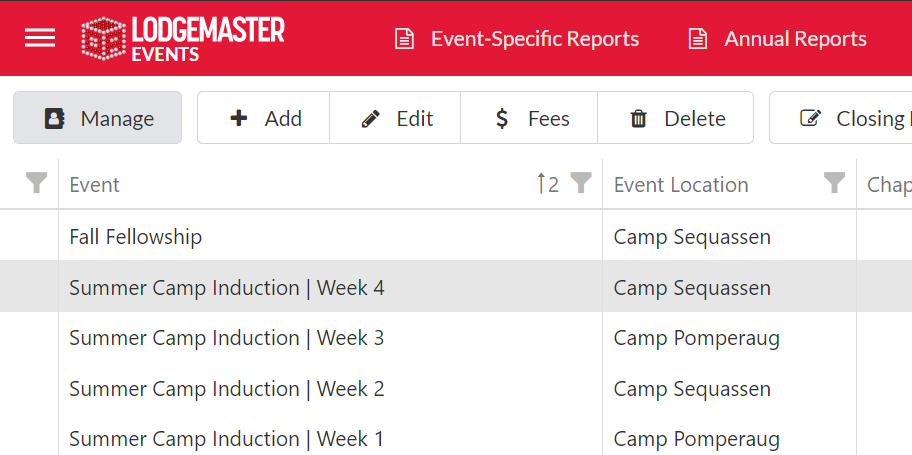
Task: Click the Event-Specific Reports document icon
Action: 404,39
